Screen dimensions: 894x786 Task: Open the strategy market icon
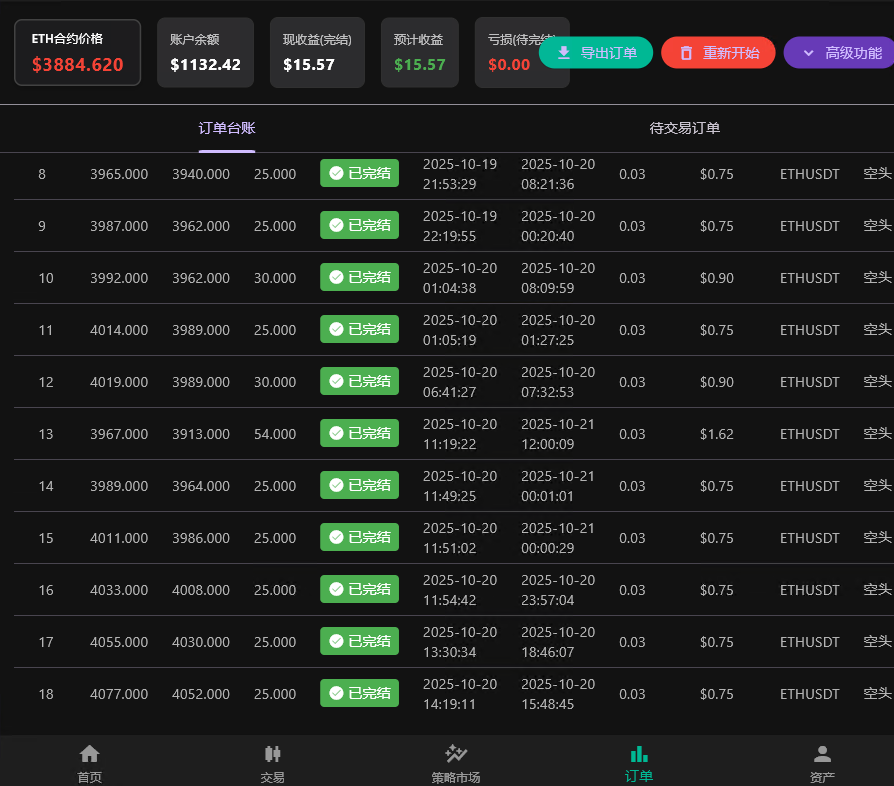[x=456, y=754]
